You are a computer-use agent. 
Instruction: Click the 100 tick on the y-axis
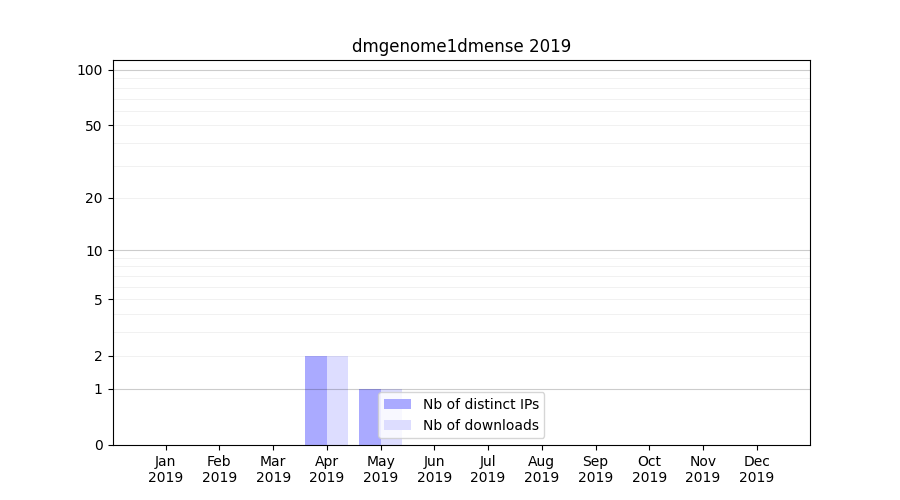click(x=90, y=70)
